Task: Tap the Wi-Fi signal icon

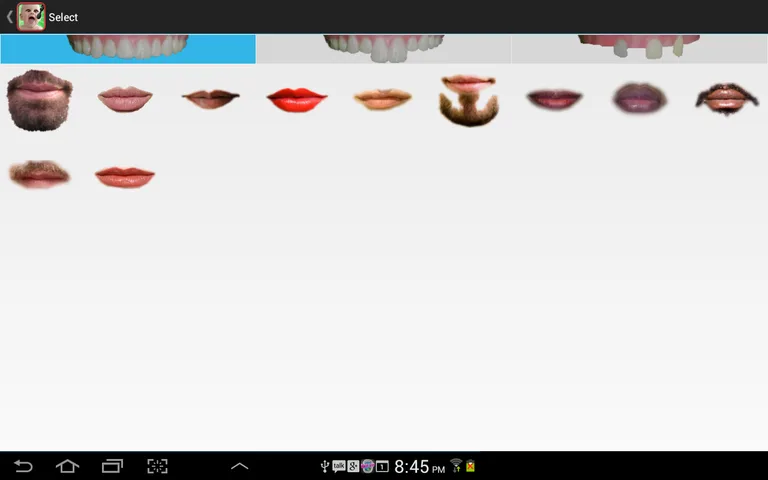Action: coord(456,465)
